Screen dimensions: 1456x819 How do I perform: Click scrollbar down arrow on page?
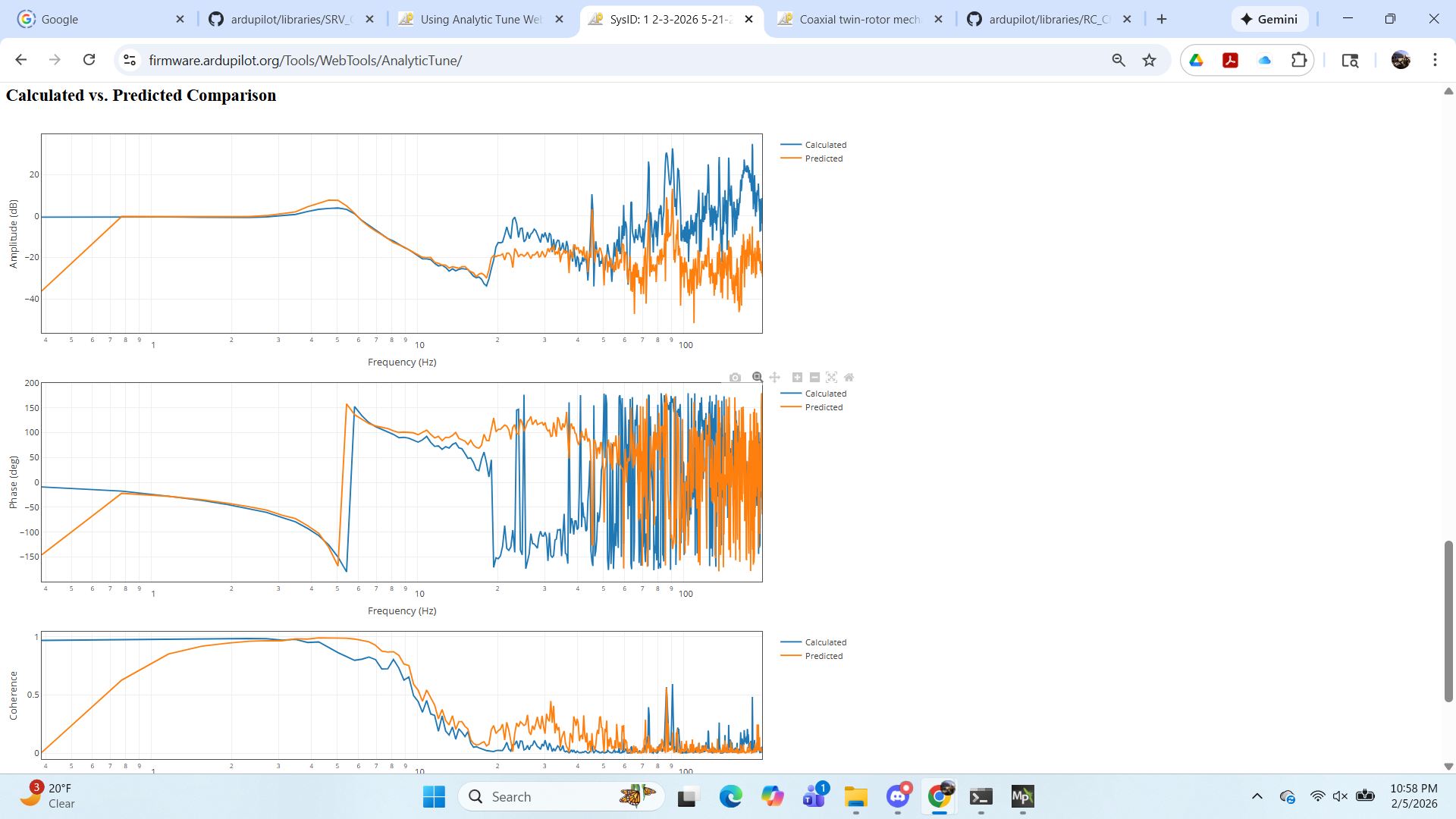[x=1448, y=767]
